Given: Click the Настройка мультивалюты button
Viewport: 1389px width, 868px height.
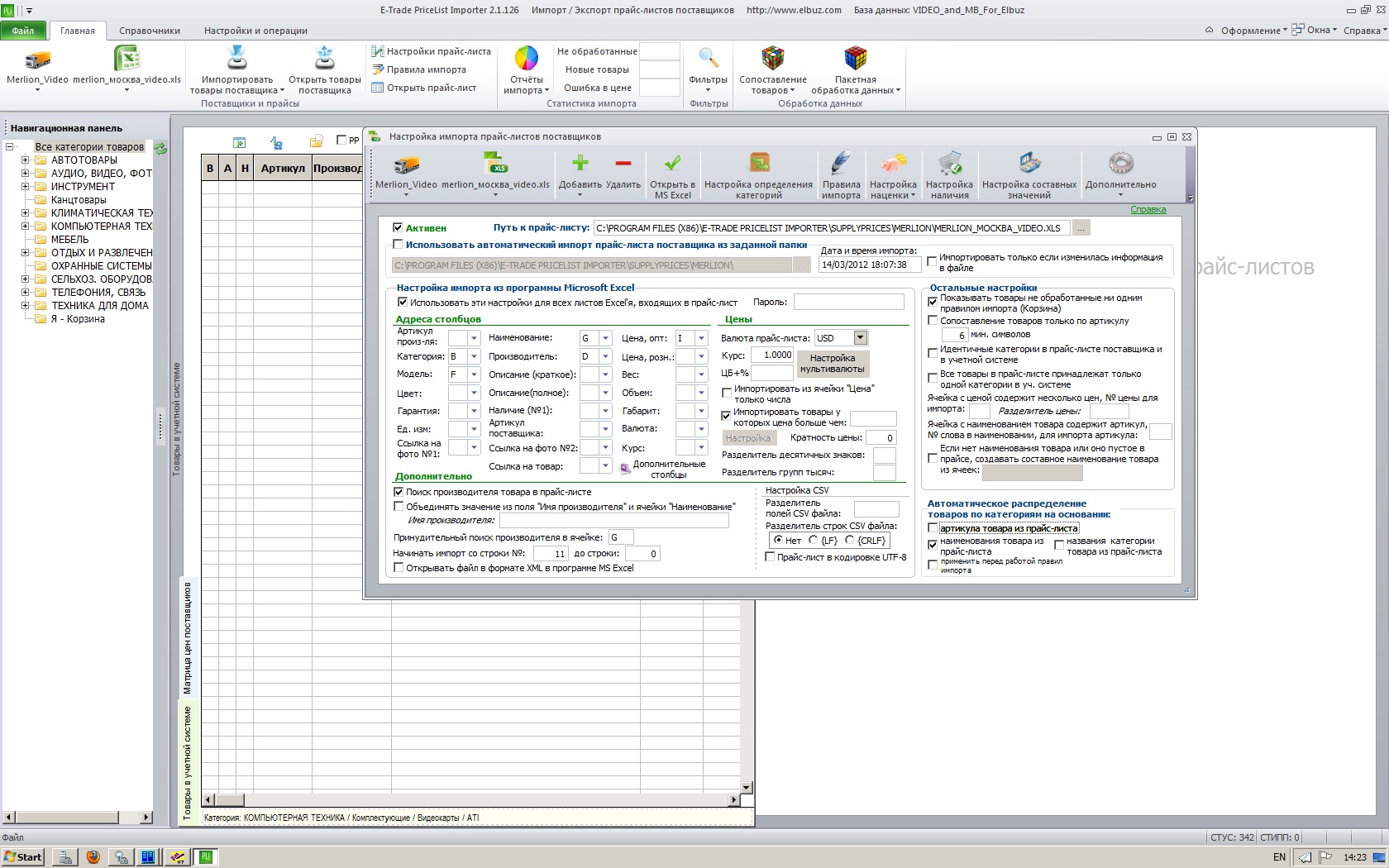Looking at the screenshot, I should (x=833, y=364).
